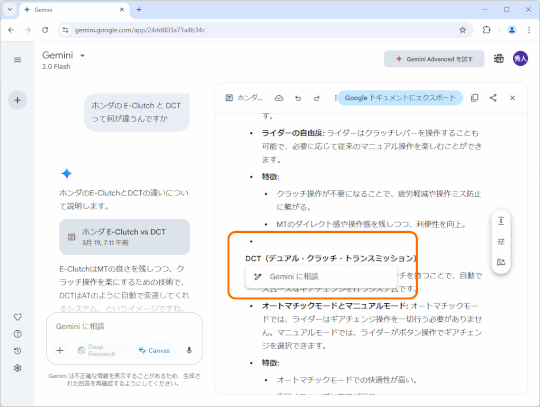Open the settings gear in sidebar

pyautogui.click(x=18, y=368)
